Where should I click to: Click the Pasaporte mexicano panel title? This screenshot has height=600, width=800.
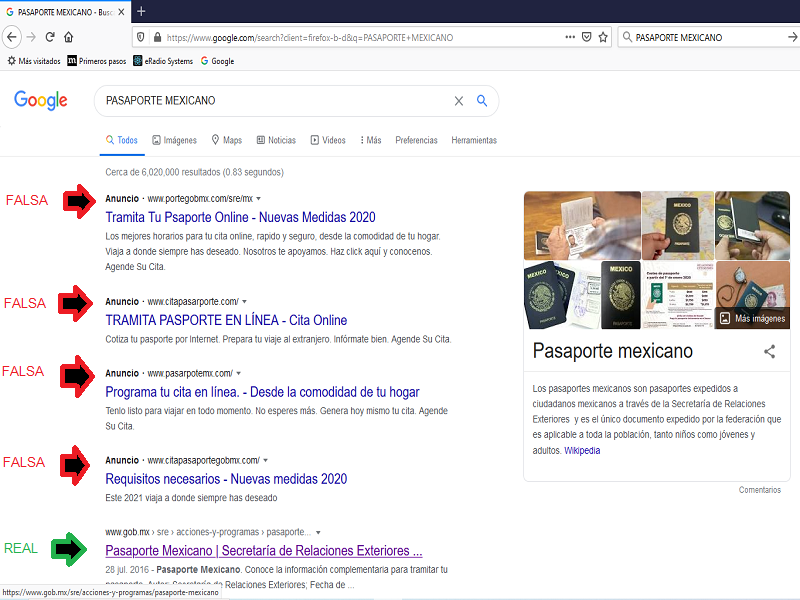coord(613,351)
